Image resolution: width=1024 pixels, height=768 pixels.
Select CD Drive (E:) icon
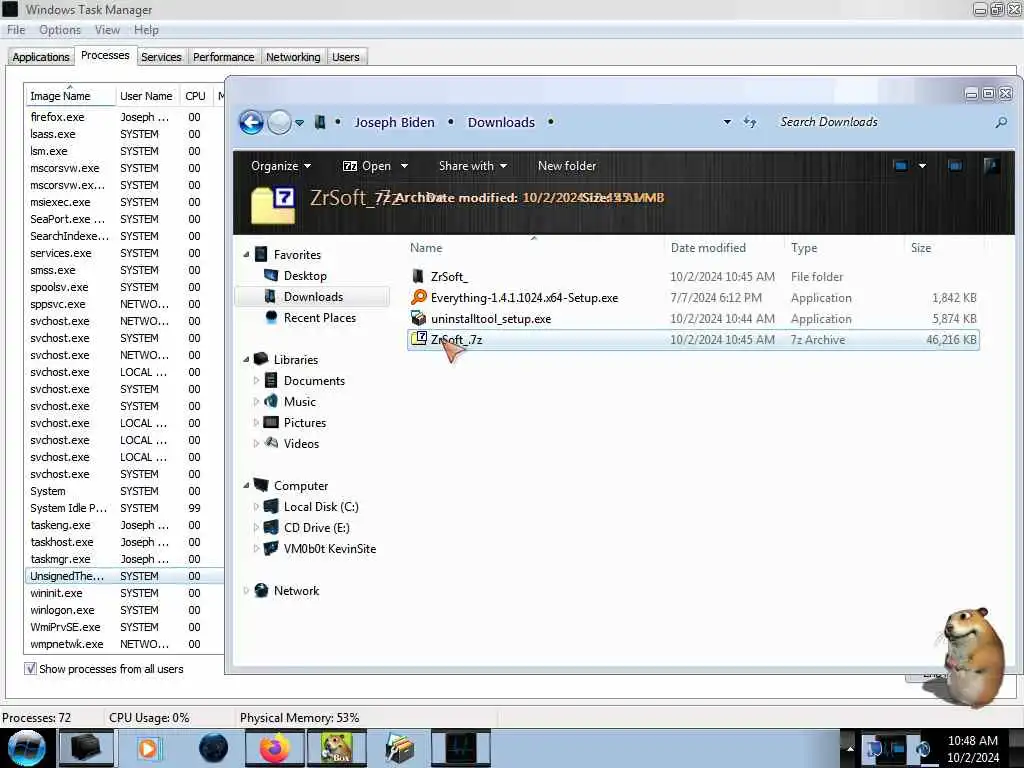pos(271,528)
